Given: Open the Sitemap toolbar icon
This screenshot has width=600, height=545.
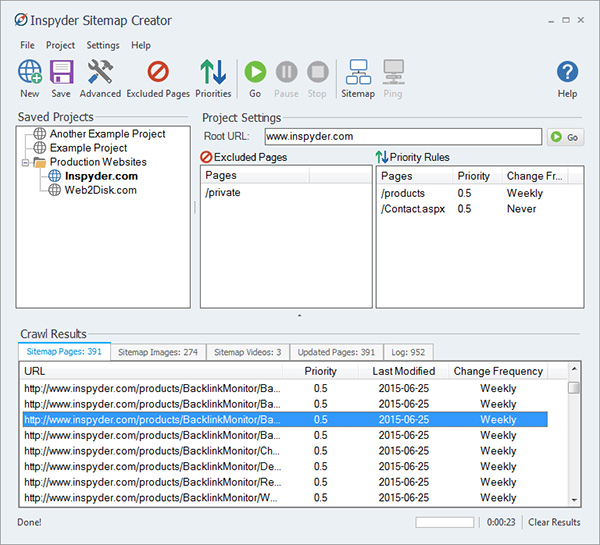Looking at the screenshot, I should pos(358,72).
